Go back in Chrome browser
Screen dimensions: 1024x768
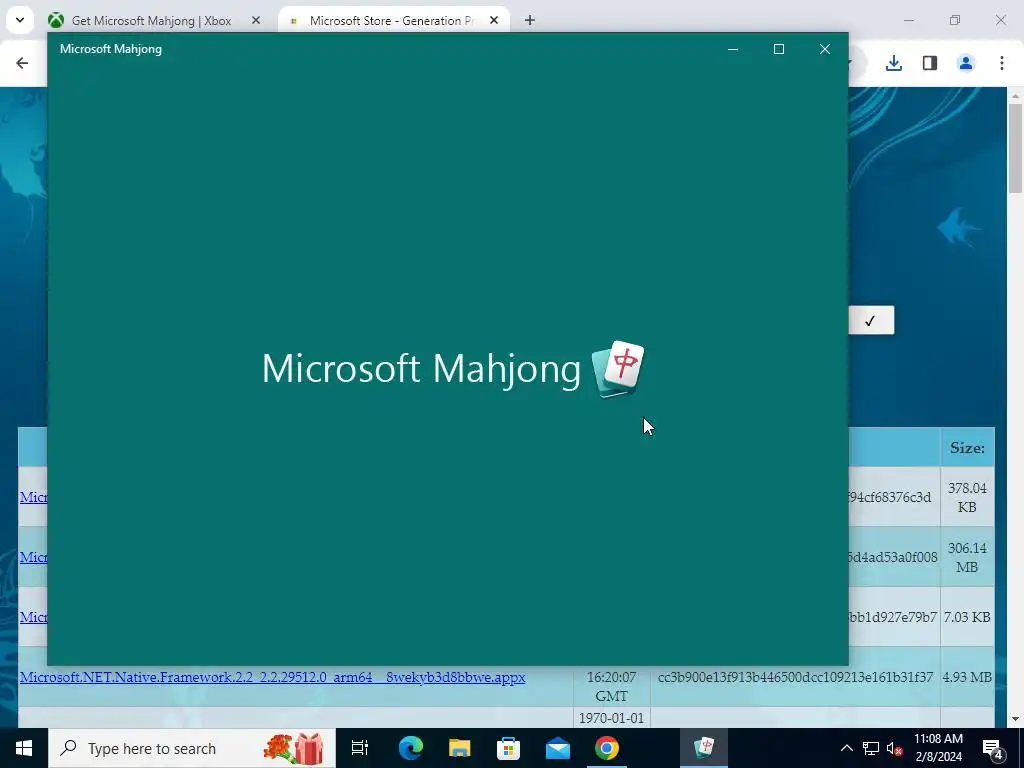22,63
